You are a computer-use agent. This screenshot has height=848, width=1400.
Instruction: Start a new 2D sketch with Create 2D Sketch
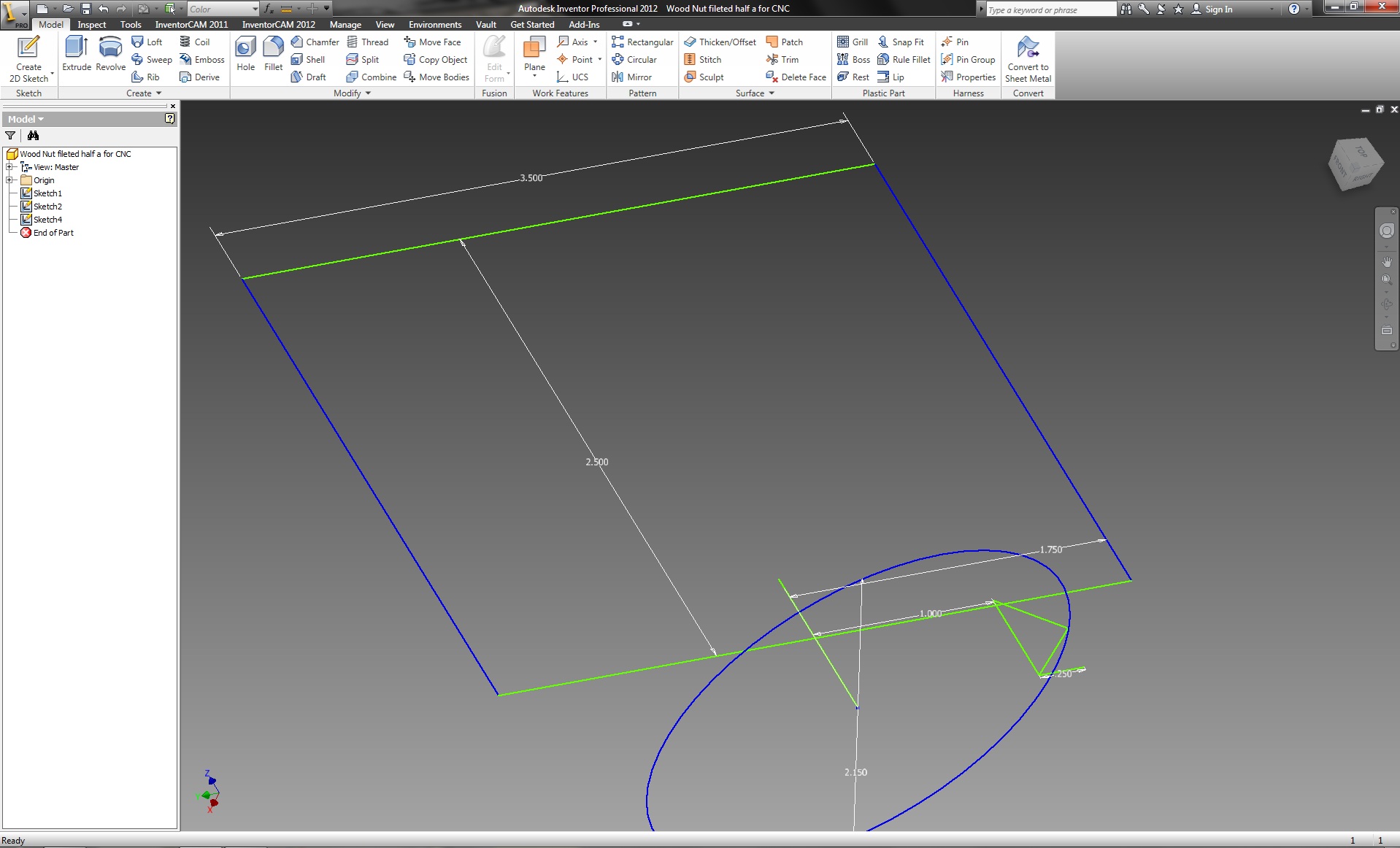click(x=28, y=59)
